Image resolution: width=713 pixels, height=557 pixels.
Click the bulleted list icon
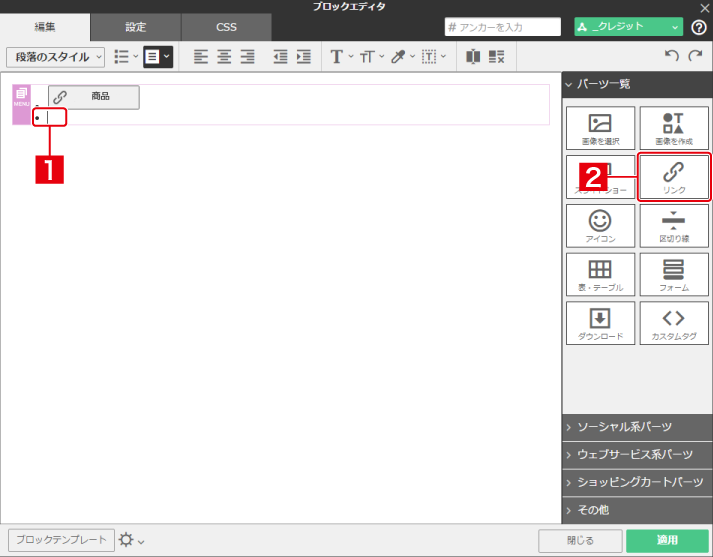point(121,57)
